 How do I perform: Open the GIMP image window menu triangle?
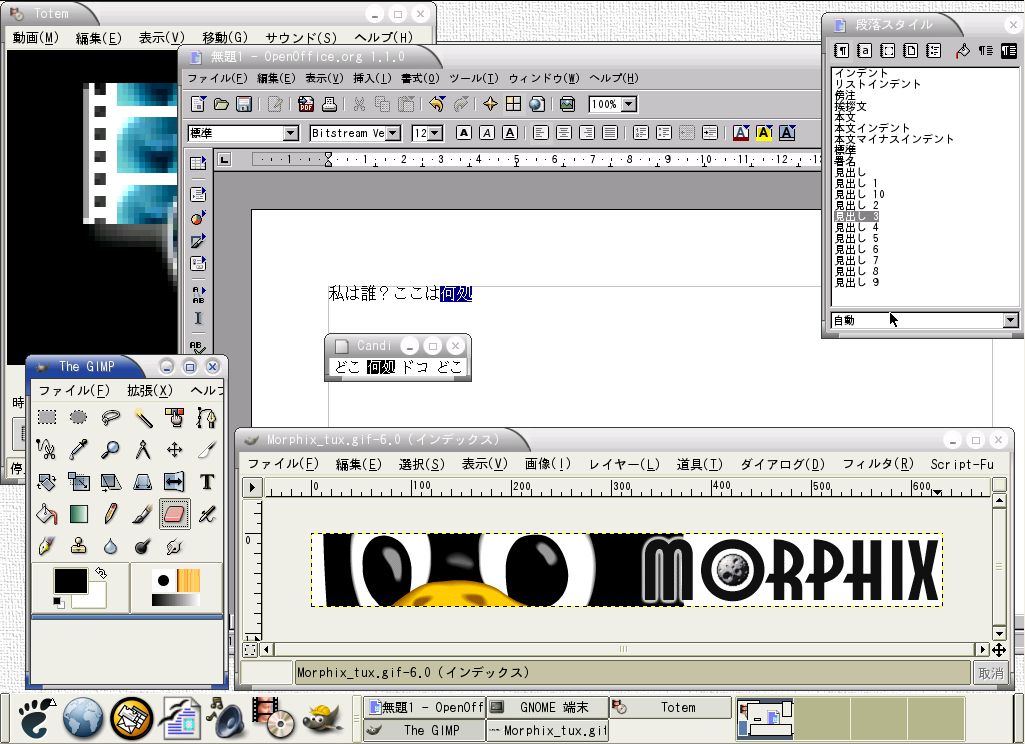[252, 487]
